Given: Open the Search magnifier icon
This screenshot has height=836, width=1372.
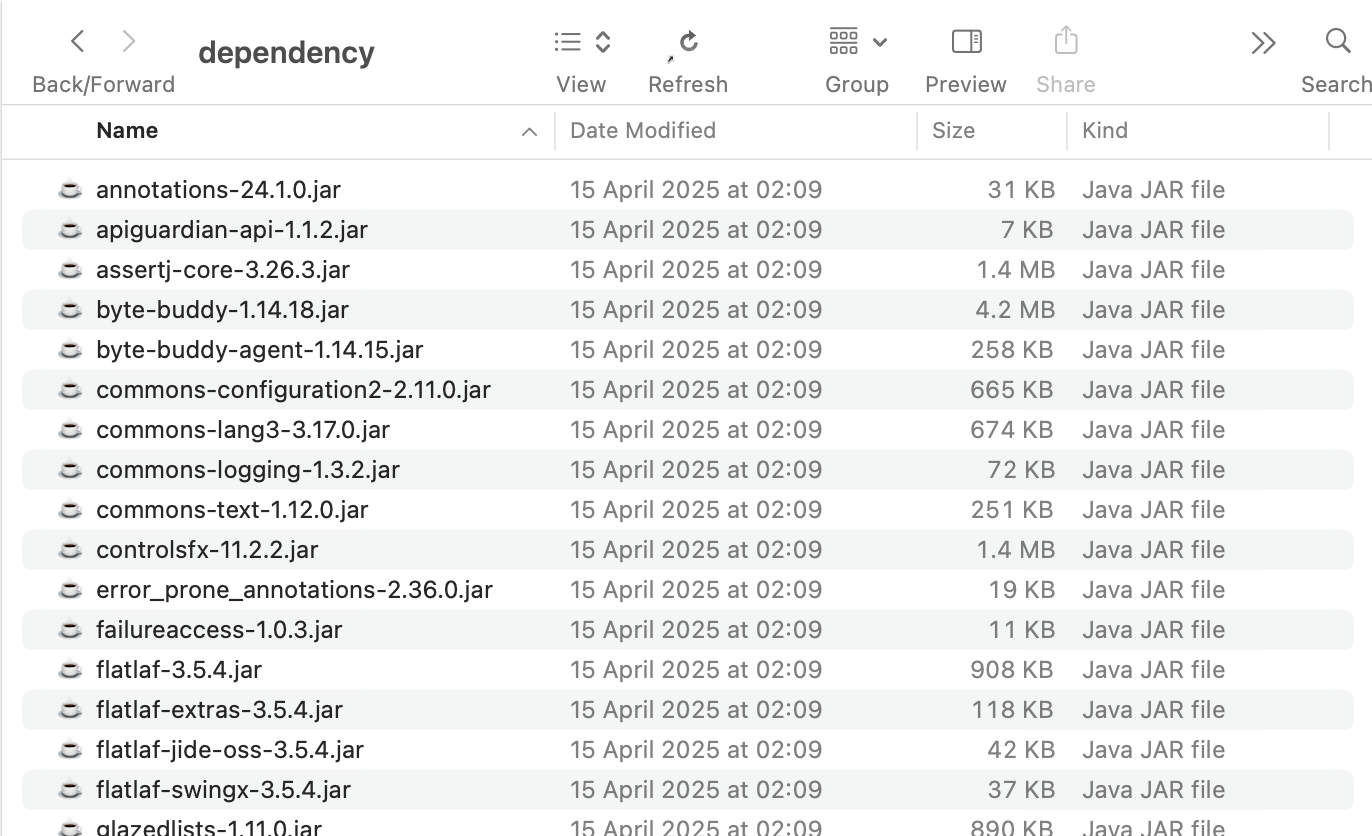Looking at the screenshot, I should (1337, 42).
